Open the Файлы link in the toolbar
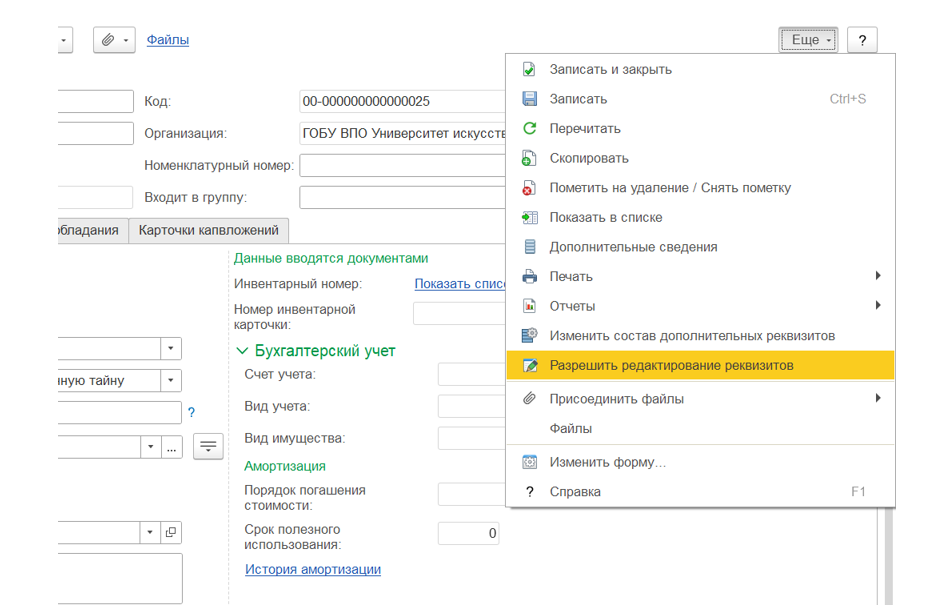The height and width of the screenshot is (614, 943). tap(168, 40)
